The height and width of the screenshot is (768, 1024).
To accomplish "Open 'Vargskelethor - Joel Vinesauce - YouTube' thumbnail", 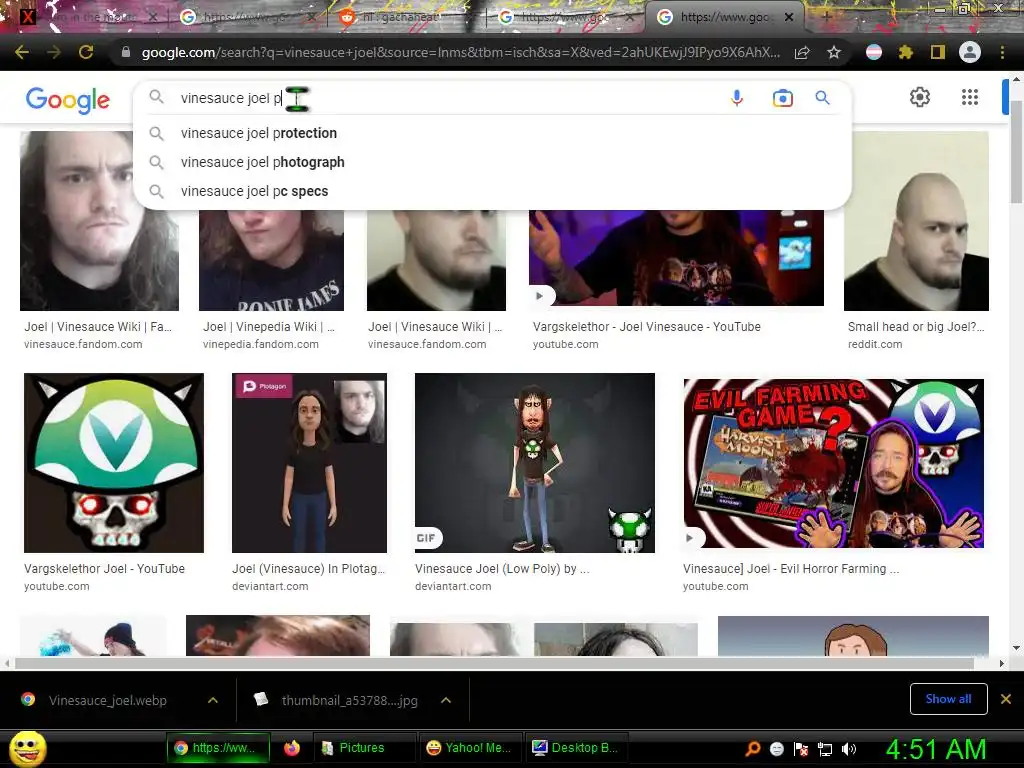I will point(676,258).
